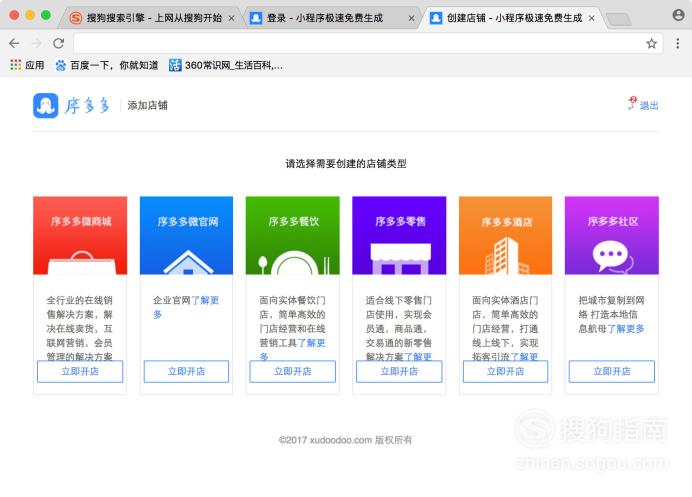
Task: Reload the page with refresh icon
Action: (x=59, y=43)
